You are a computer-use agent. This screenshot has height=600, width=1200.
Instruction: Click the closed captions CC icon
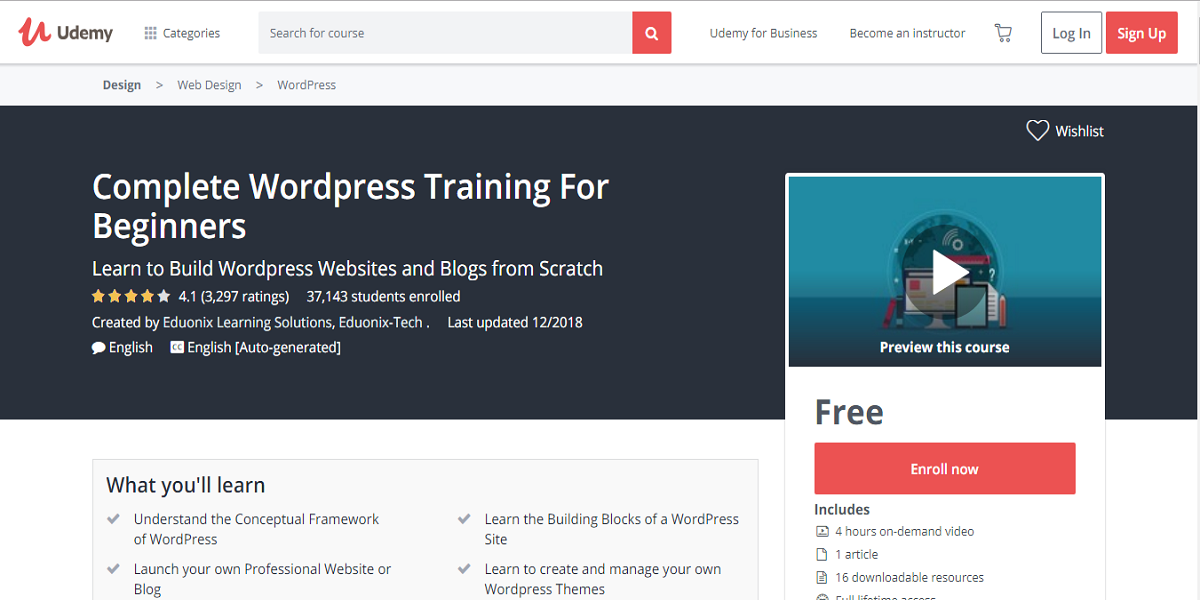177,347
